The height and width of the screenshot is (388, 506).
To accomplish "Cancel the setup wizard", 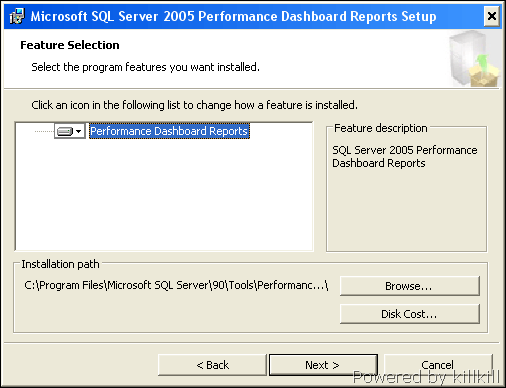I will tap(438, 365).
